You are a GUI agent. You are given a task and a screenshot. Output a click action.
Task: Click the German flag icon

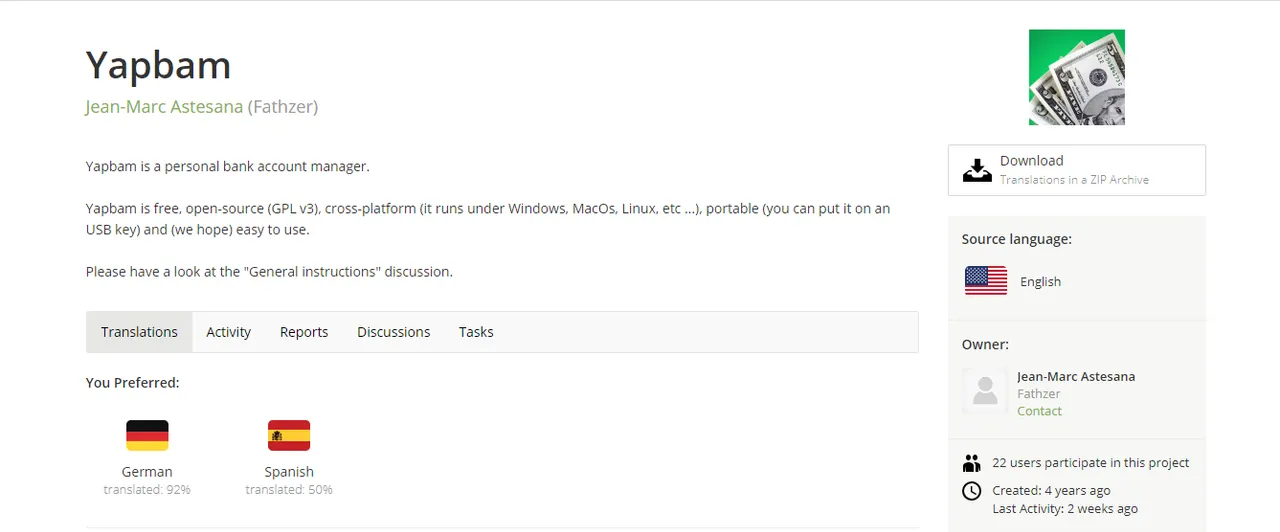tap(147, 436)
